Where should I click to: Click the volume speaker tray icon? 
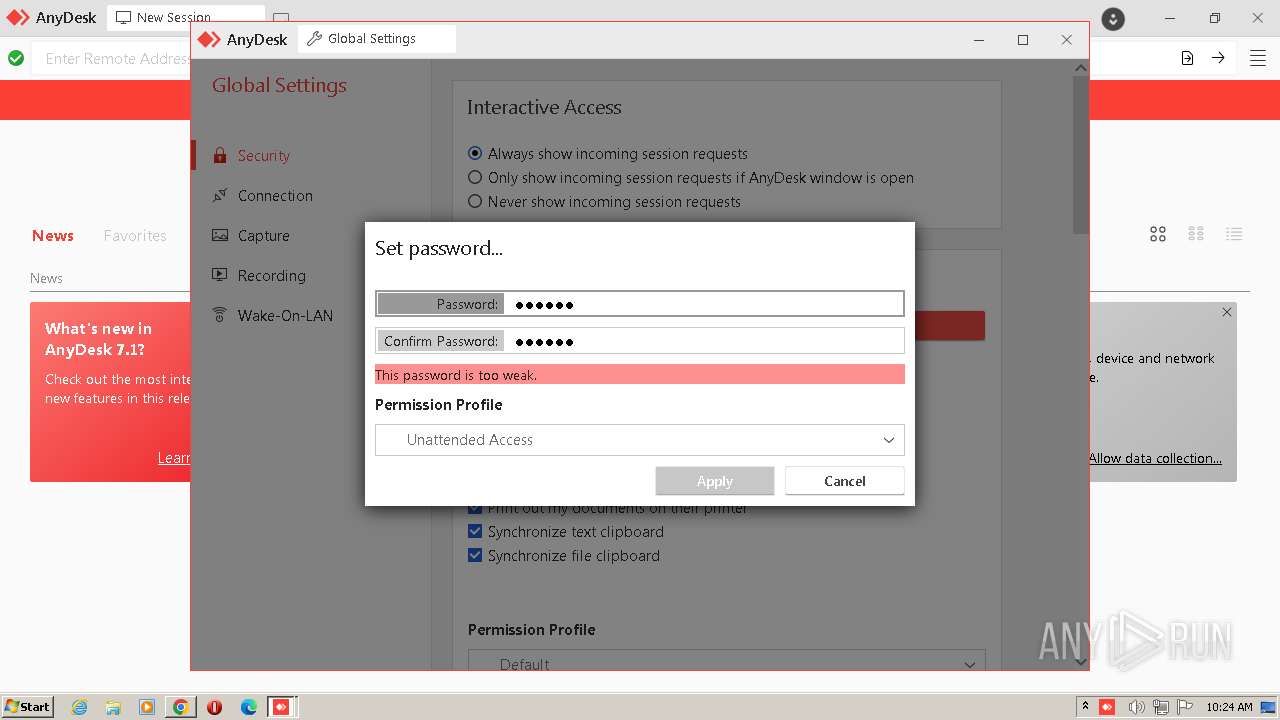(x=1136, y=707)
